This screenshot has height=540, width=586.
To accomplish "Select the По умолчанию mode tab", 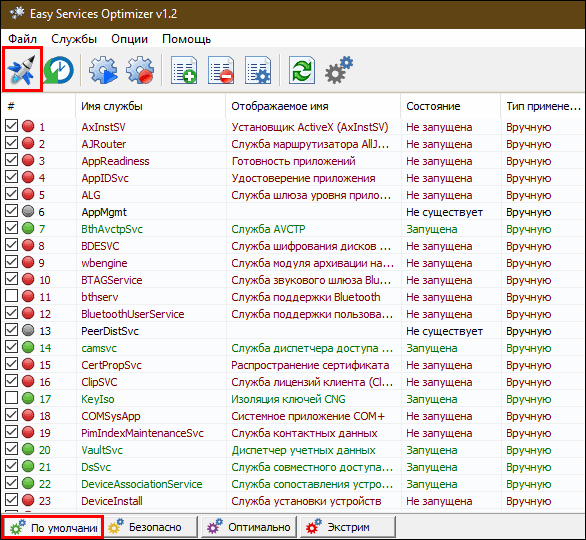I will (53, 527).
